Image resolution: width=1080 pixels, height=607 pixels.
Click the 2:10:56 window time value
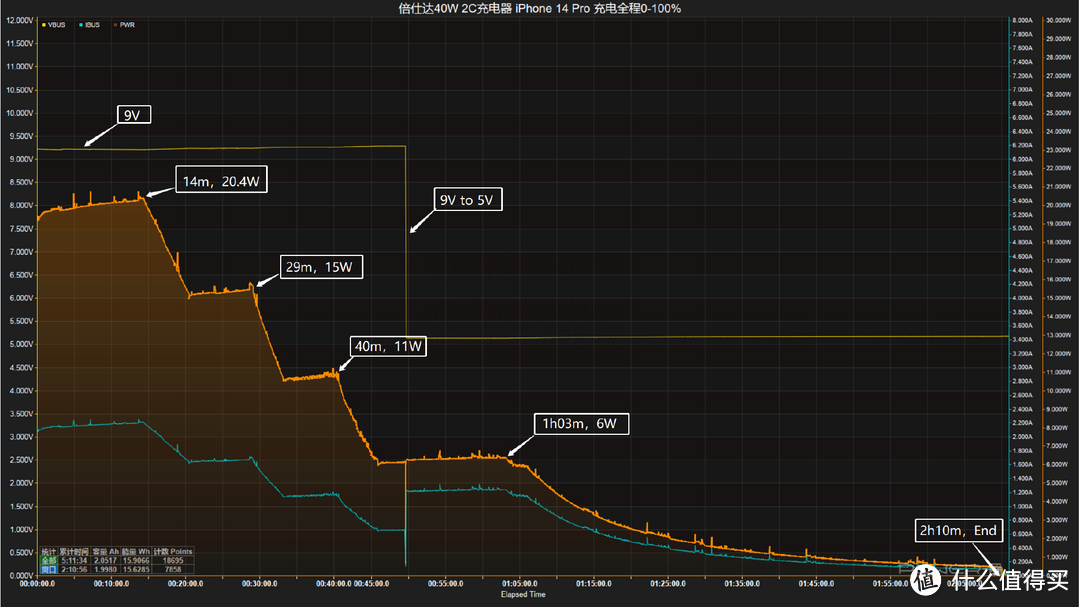(74, 569)
